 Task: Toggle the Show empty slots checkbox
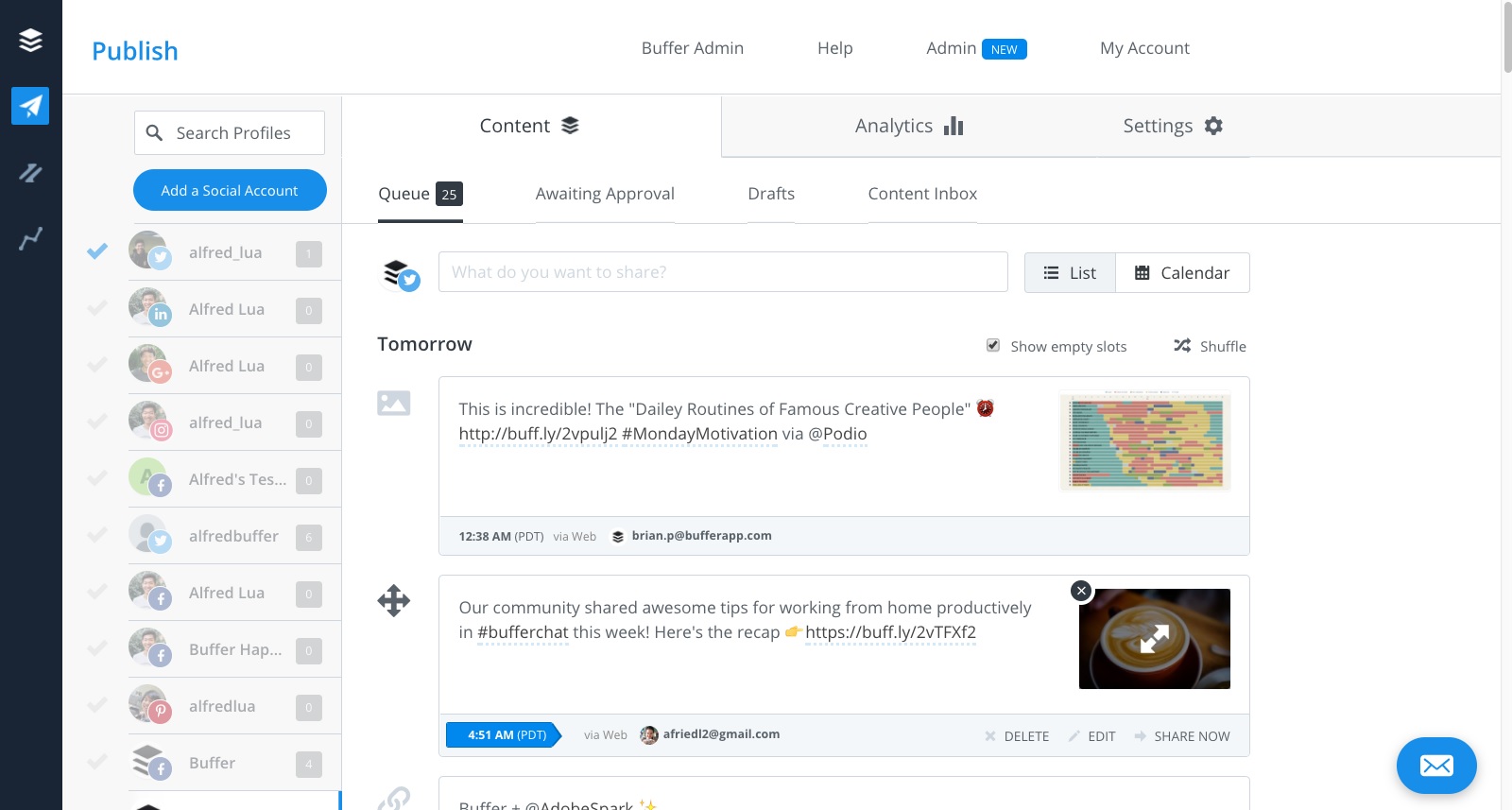993,346
